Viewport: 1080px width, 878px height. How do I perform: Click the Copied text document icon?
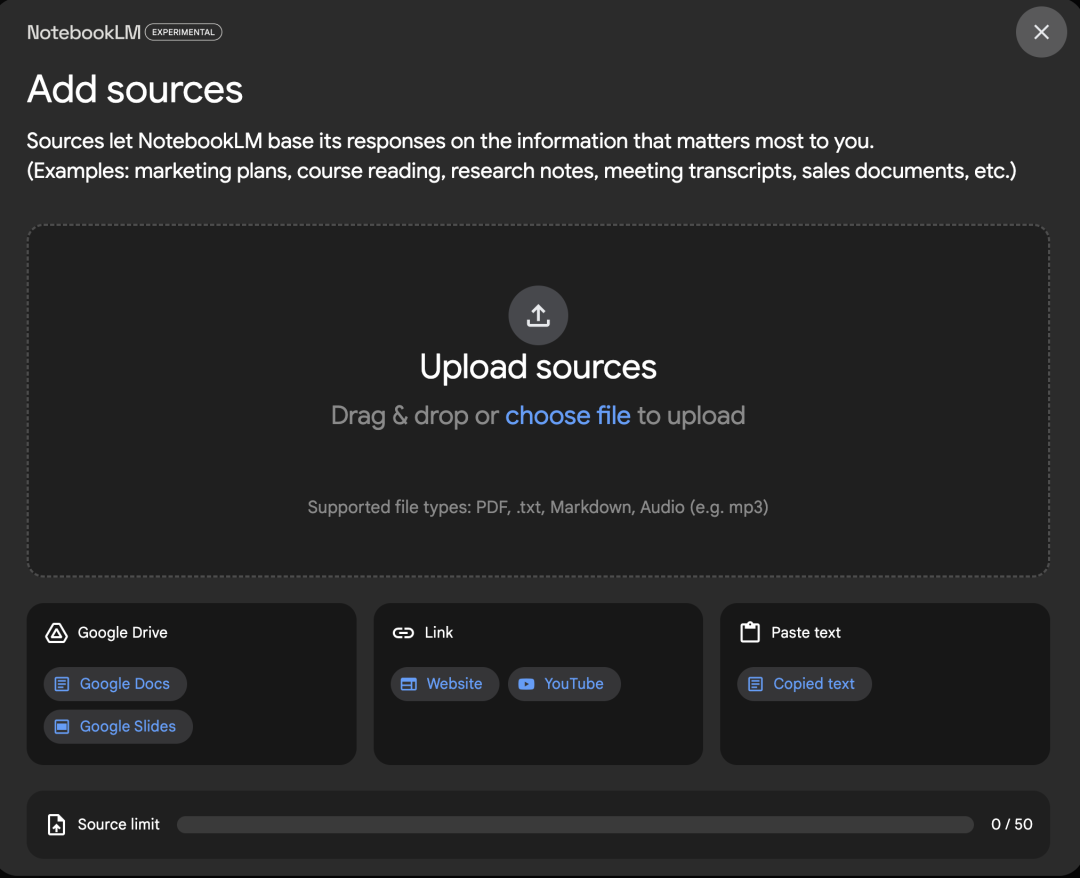click(756, 684)
